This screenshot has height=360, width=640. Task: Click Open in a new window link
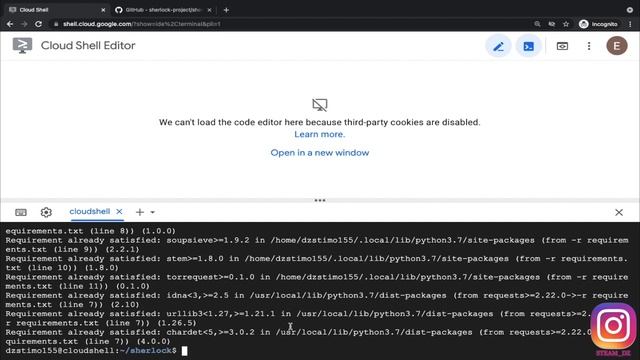(320, 153)
